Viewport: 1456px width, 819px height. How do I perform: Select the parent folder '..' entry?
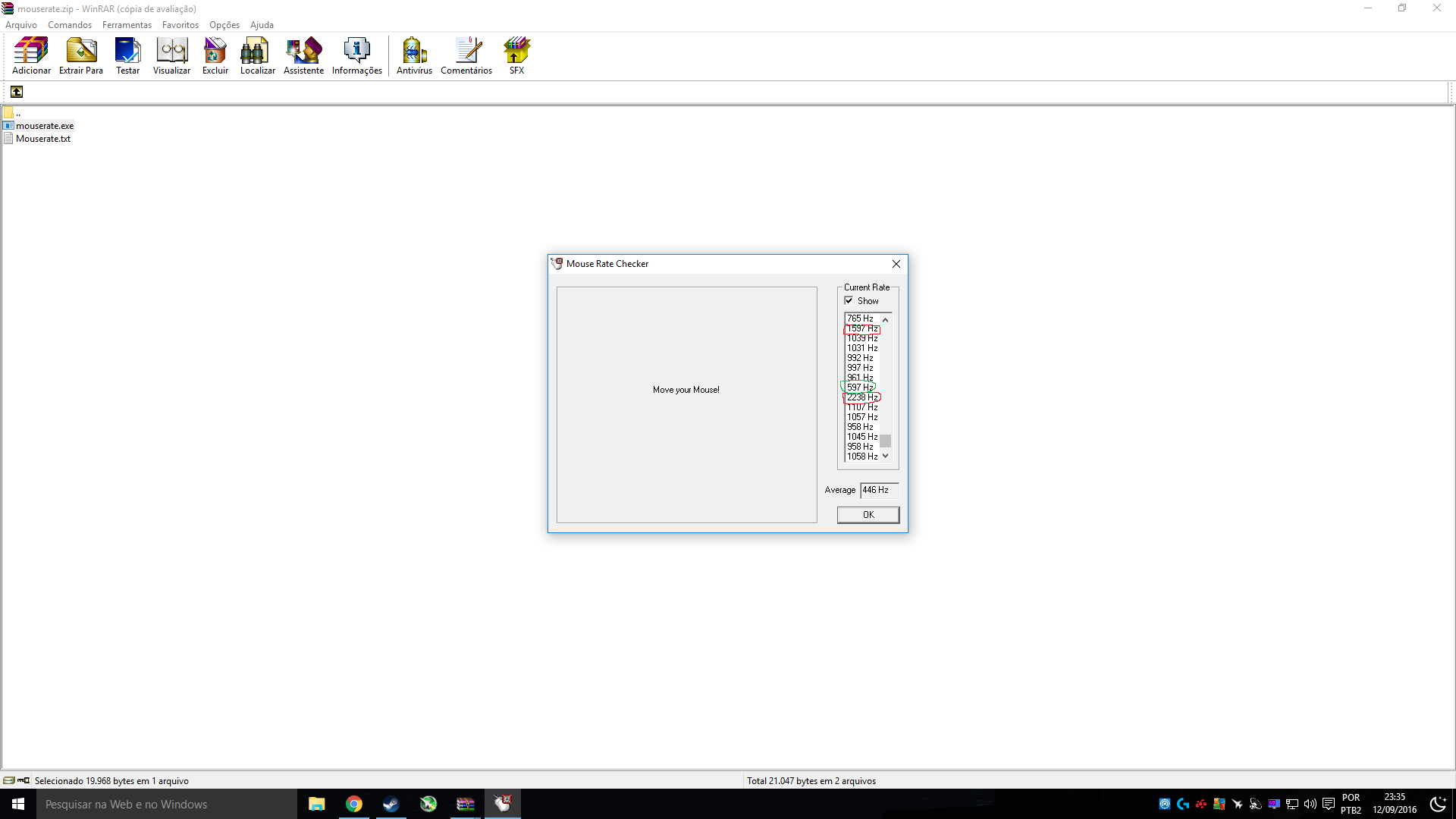pyautogui.click(x=12, y=113)
